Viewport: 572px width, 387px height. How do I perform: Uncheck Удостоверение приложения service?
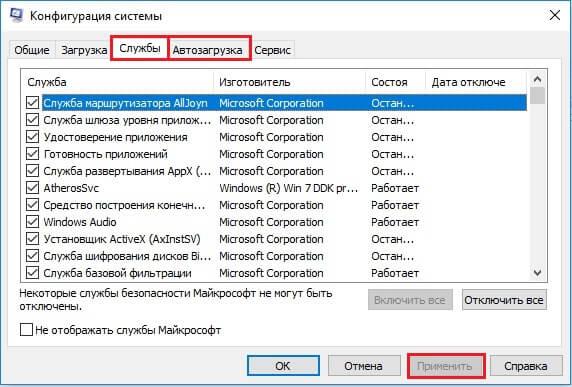point(32,137)
